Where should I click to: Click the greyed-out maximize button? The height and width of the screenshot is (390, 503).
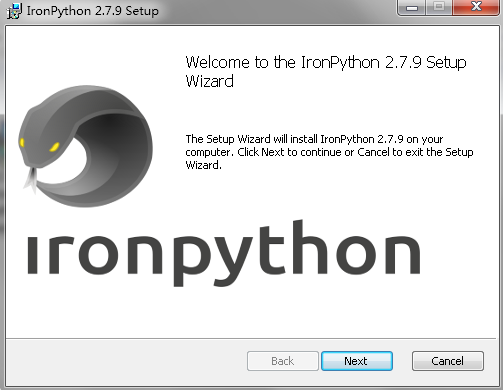coord(439,7)
